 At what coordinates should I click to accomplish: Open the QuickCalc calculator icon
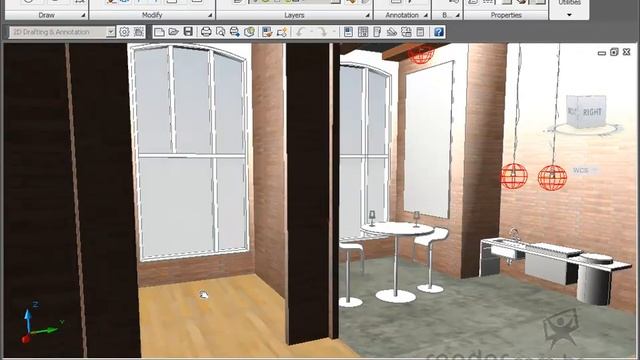point(420,32)
